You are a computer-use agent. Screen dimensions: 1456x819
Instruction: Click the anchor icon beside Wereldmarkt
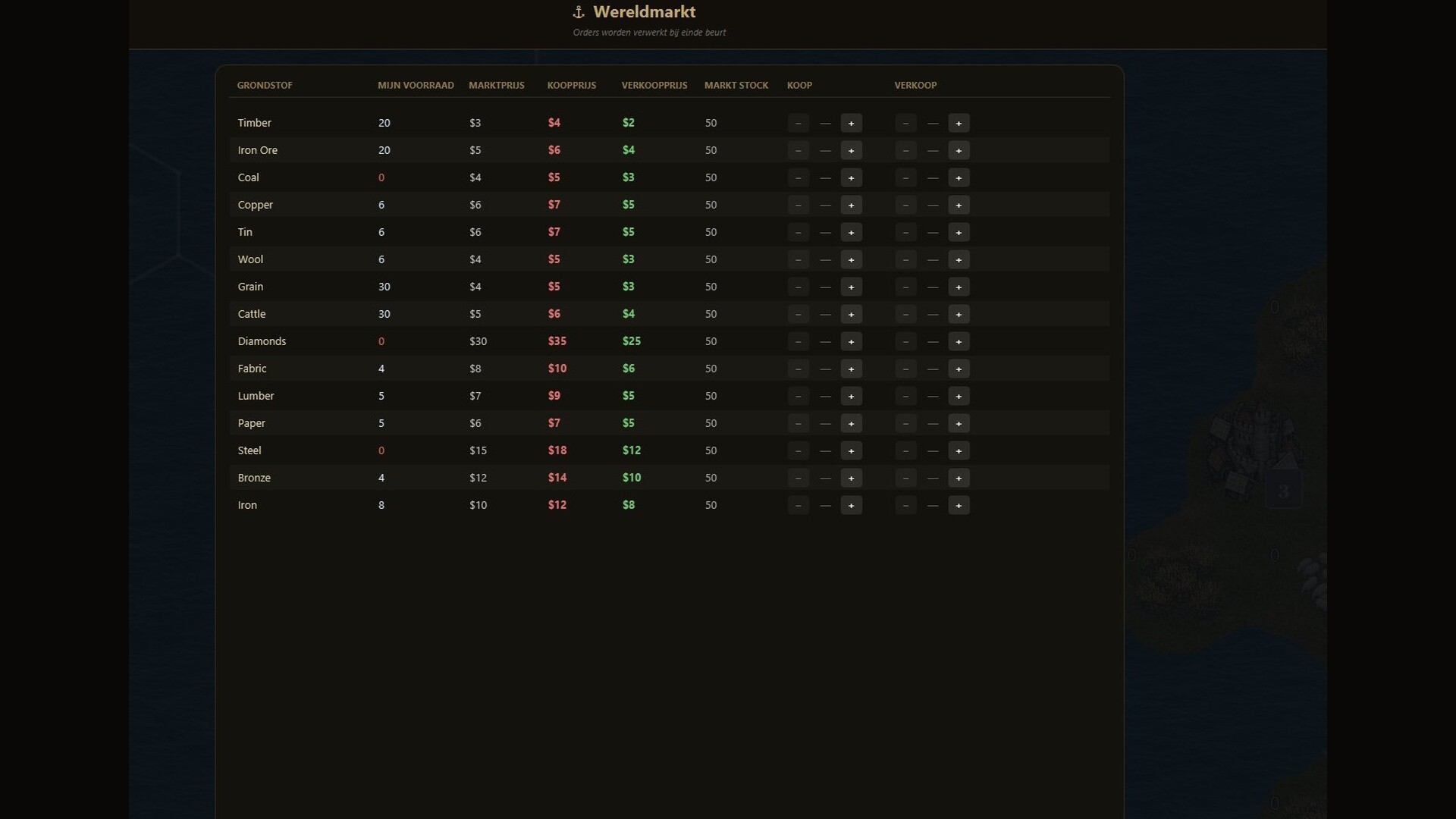(x=579, y=12)
